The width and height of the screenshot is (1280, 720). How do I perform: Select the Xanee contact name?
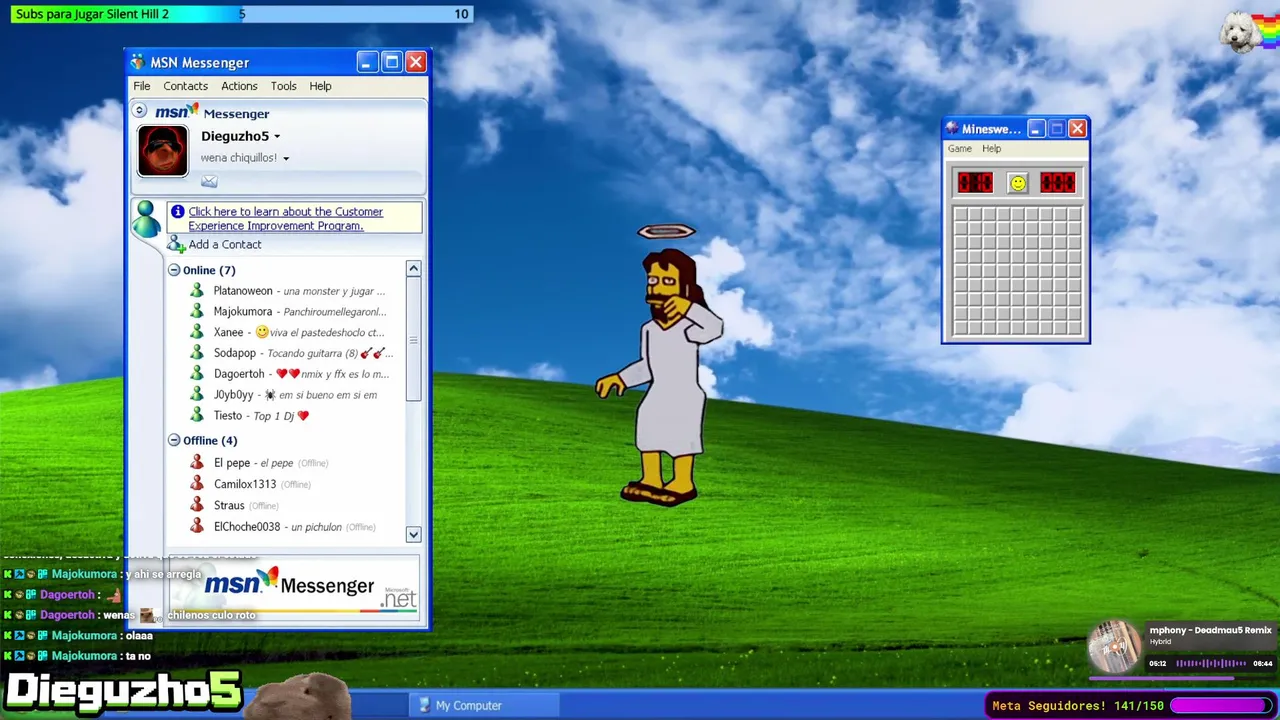coord(229,333)
